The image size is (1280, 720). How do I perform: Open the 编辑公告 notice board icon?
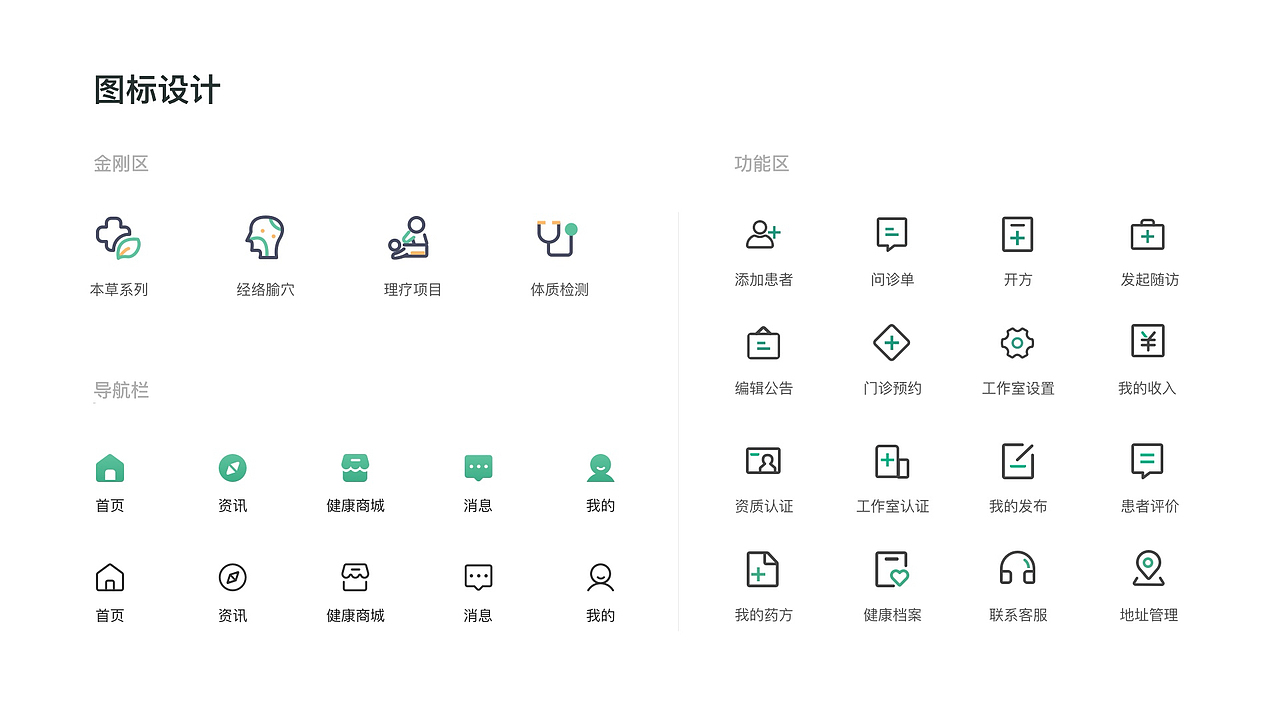tap(763, 343)
